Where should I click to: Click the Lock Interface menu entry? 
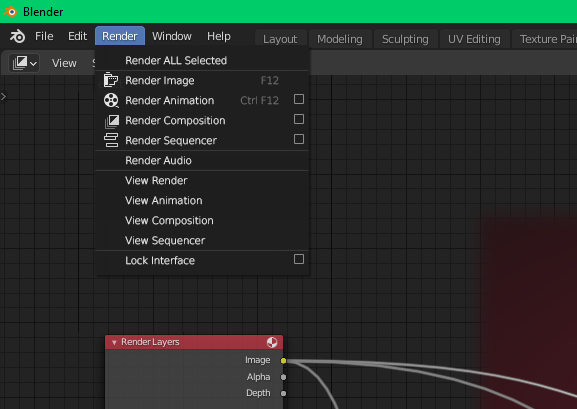[x=202, y=261]
